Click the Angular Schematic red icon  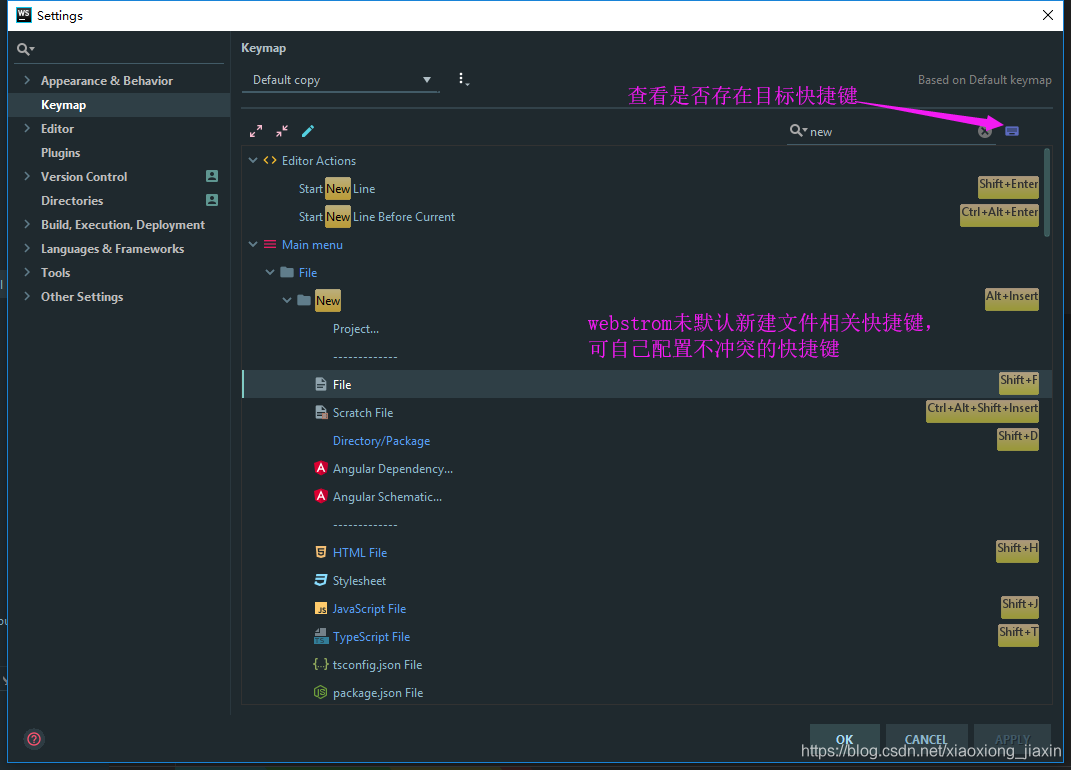(x=320, y=496)
